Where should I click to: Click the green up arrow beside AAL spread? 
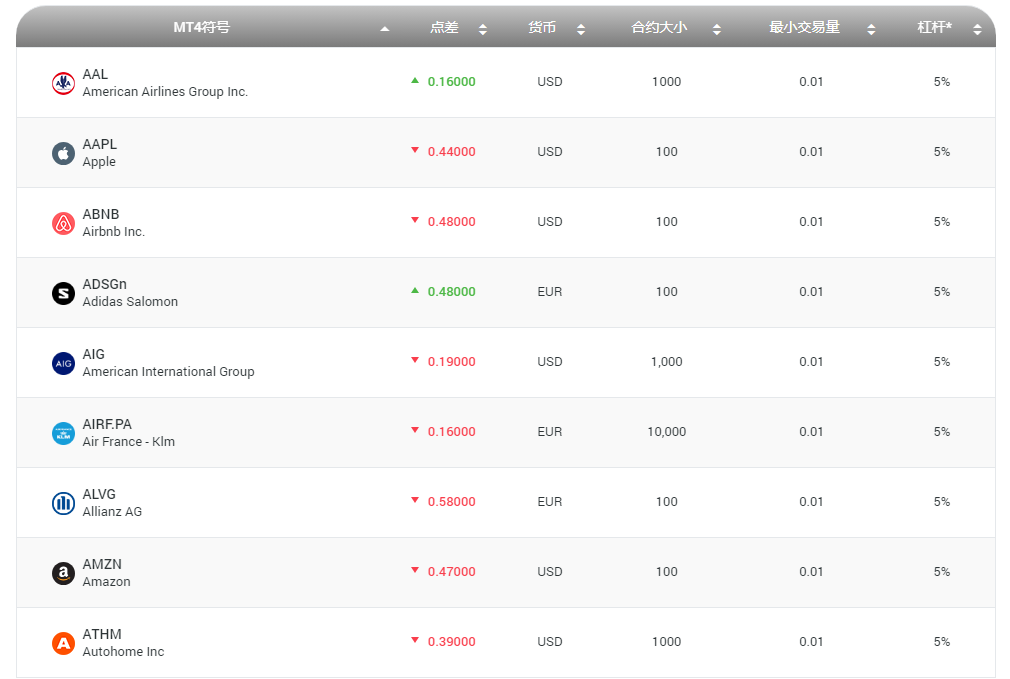click(x=415, y=81)
